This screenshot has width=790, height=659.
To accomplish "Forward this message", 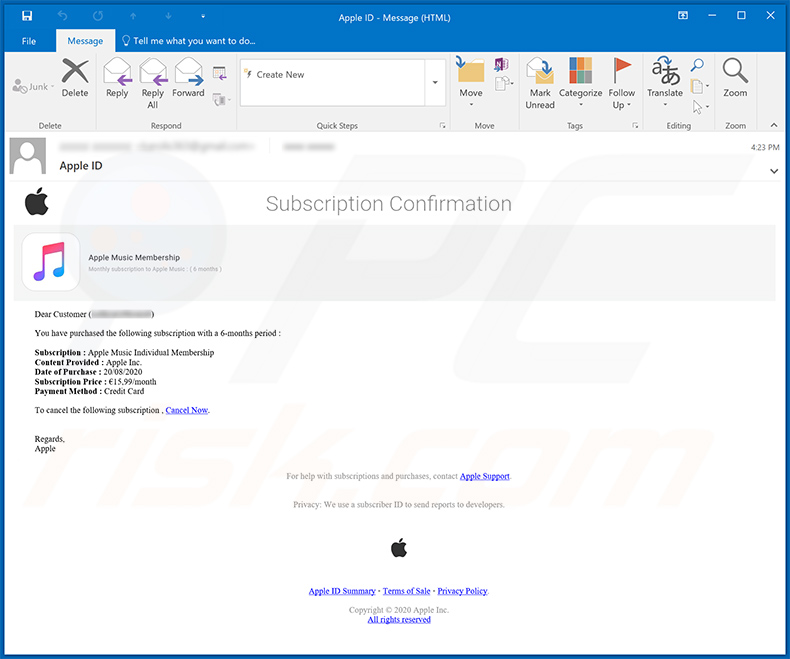I will pos(188,78).
